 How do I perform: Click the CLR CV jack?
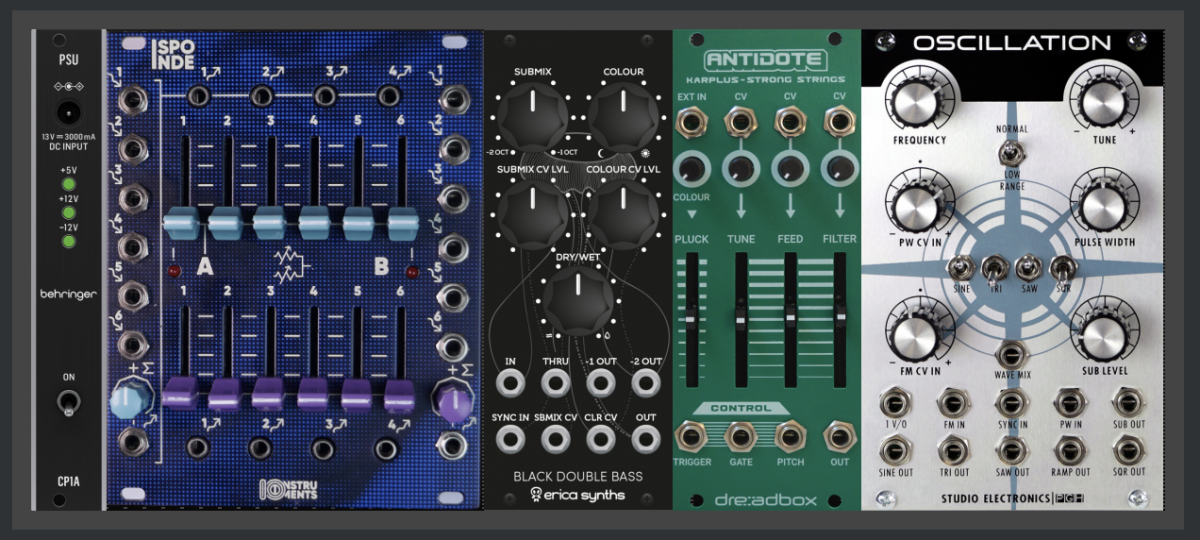coord(600,438)
